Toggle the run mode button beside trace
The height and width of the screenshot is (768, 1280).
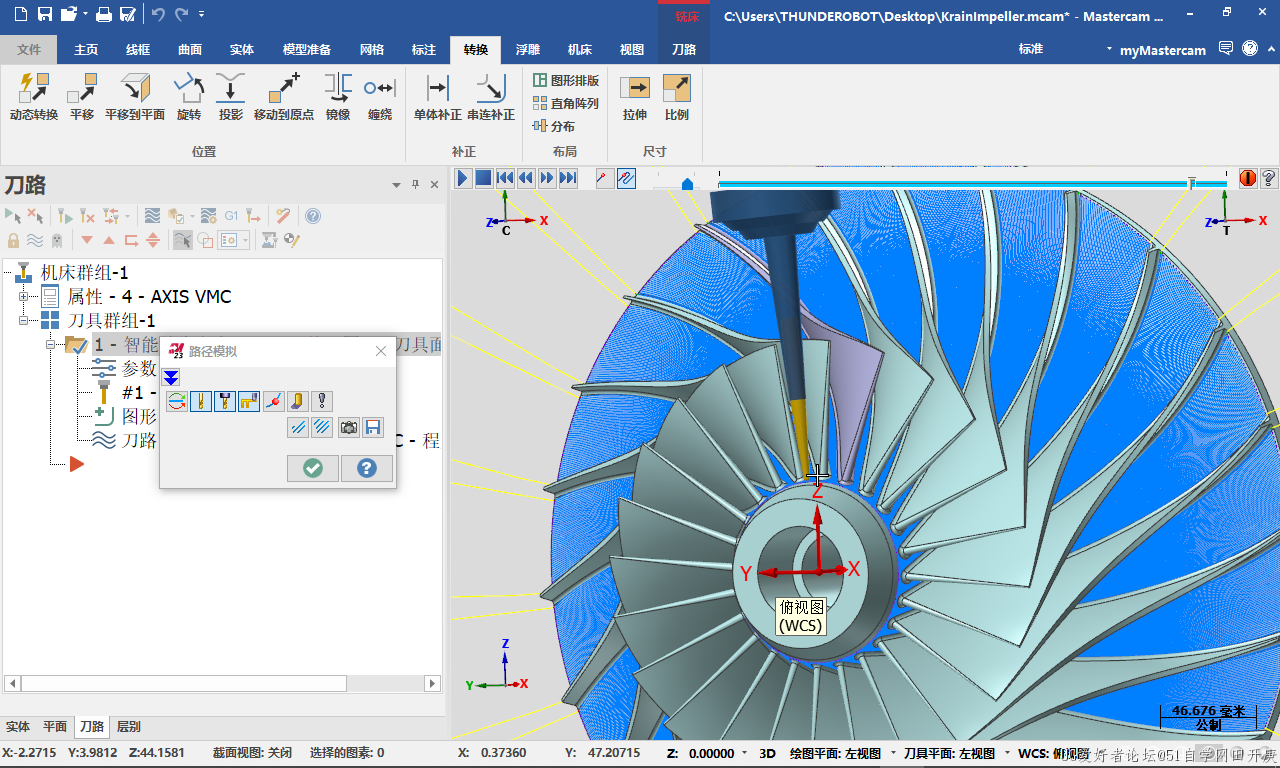[626, 178]
